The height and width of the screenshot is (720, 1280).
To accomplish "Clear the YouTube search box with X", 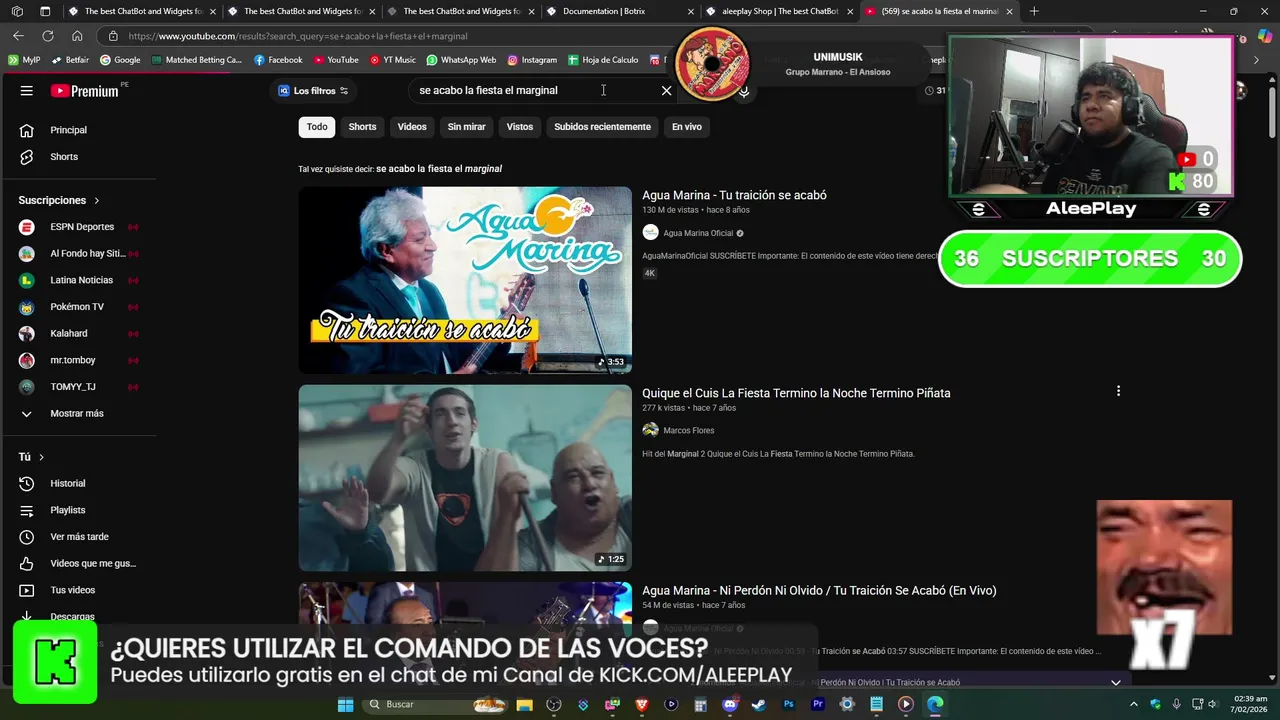I will pos(667,90).
